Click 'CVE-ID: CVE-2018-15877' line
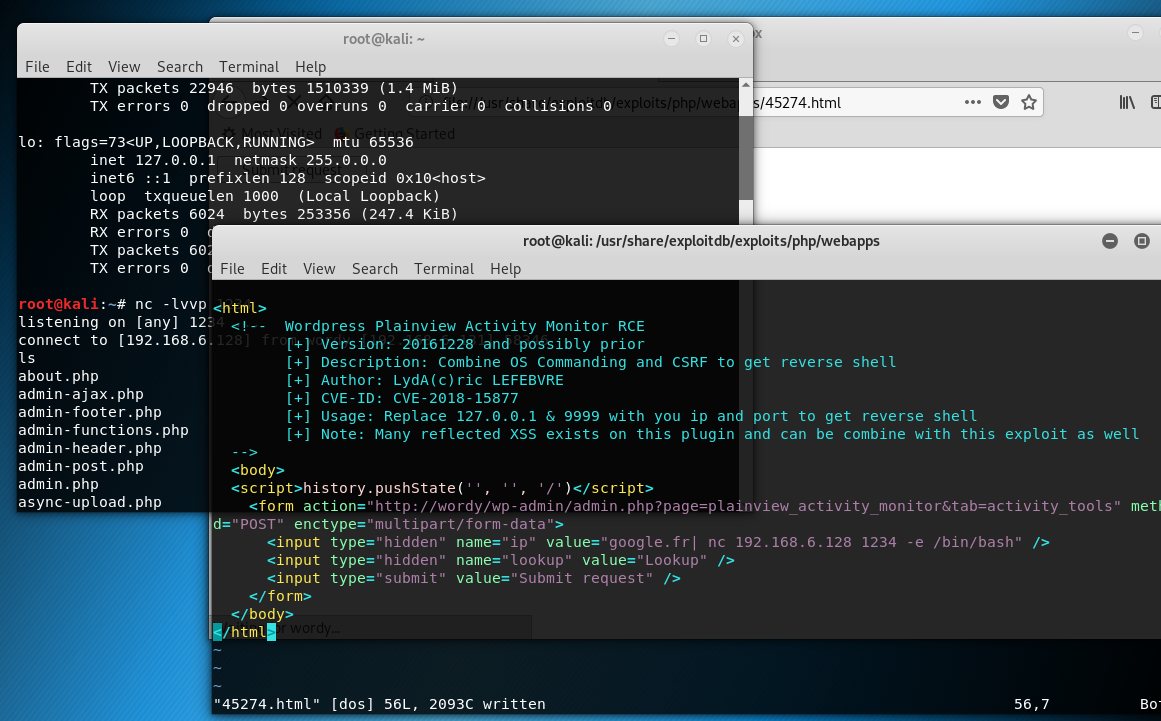1161x721 pixels. (402, 398)
